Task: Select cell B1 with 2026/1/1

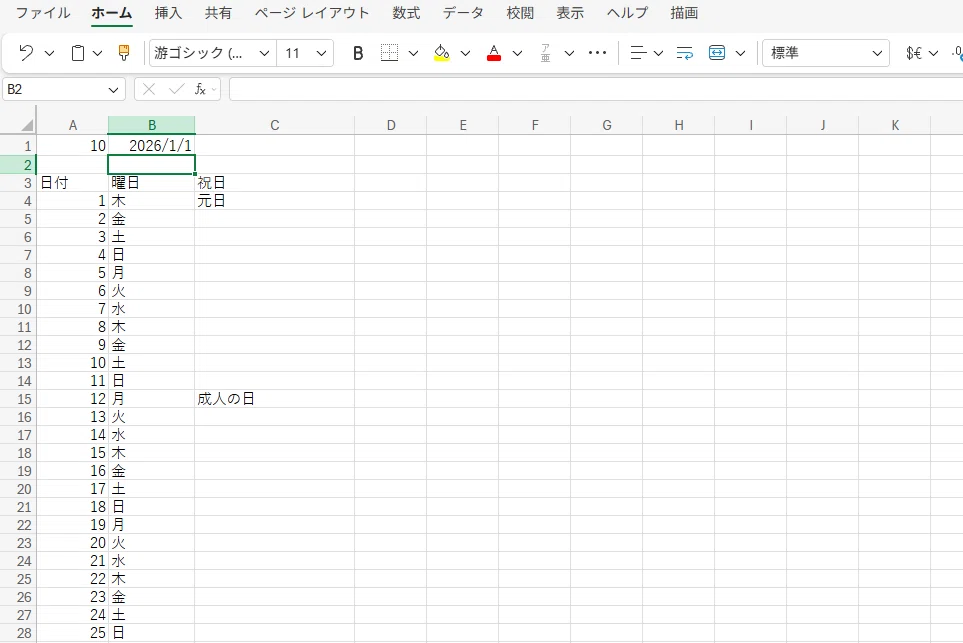Action: (152, 146)
